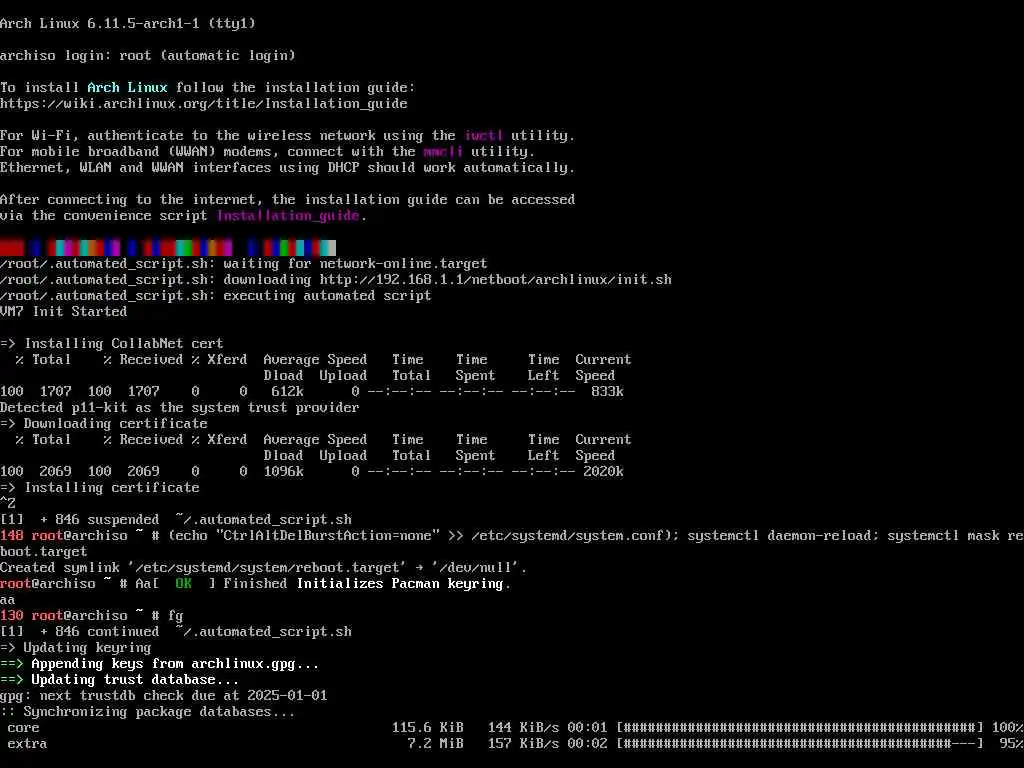Click the 'VM7 Init Started' line
Screen dimensions: 1024x768
point(63,312)
